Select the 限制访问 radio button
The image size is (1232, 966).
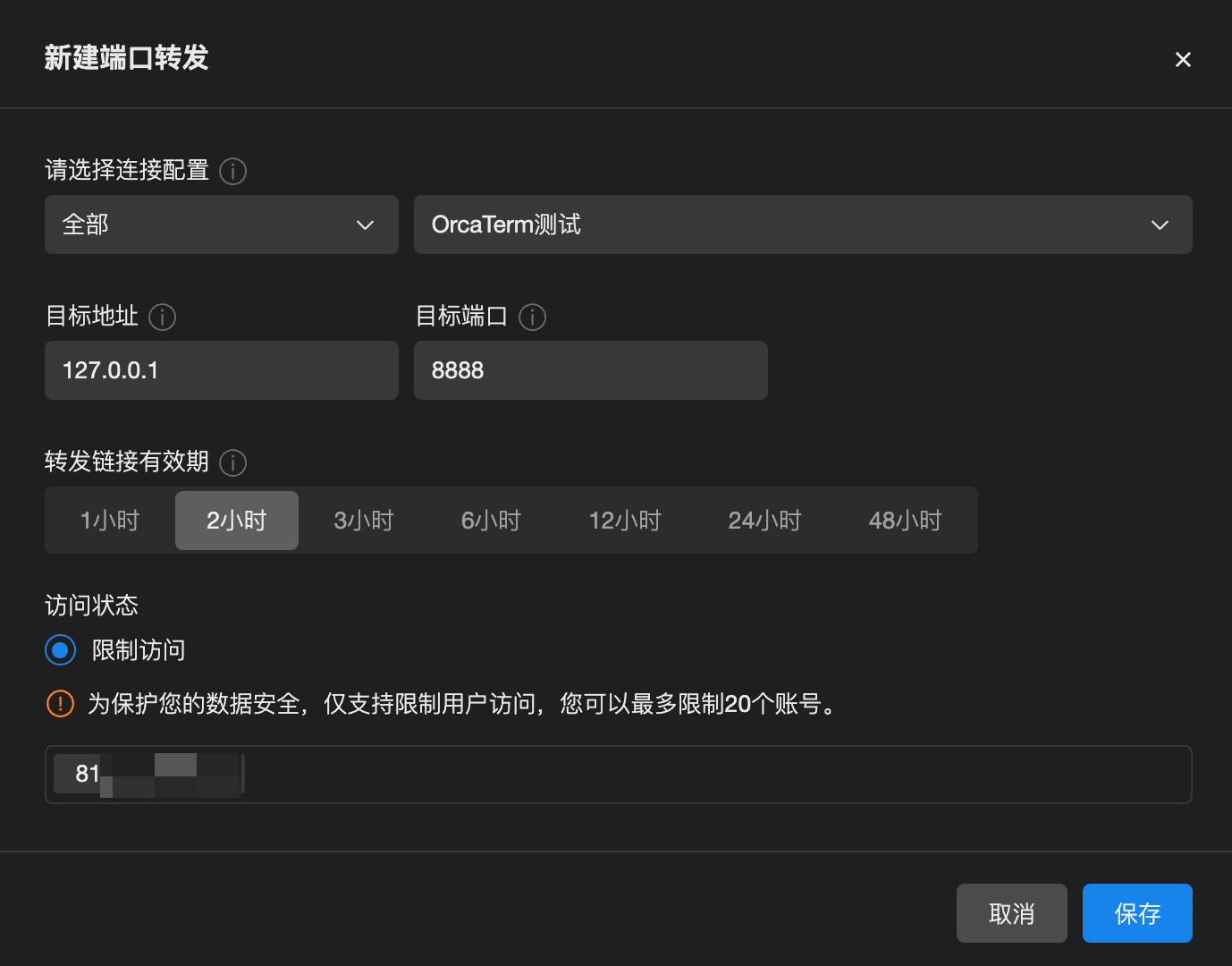pyautogui.click(x=60, y=650)
